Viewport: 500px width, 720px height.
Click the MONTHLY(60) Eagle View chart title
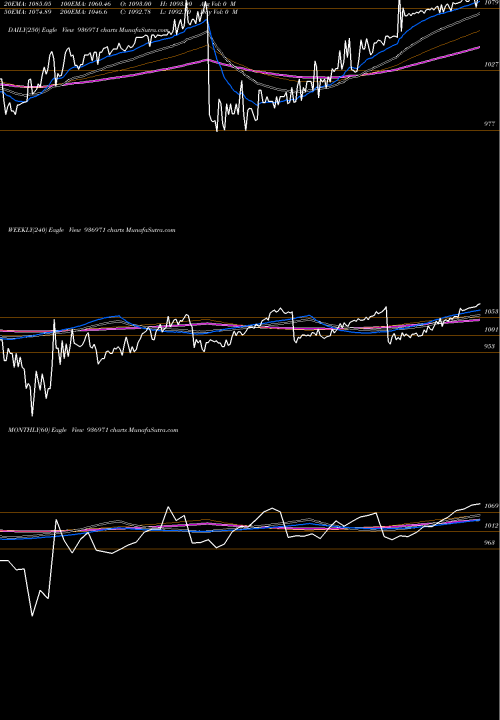93,430
